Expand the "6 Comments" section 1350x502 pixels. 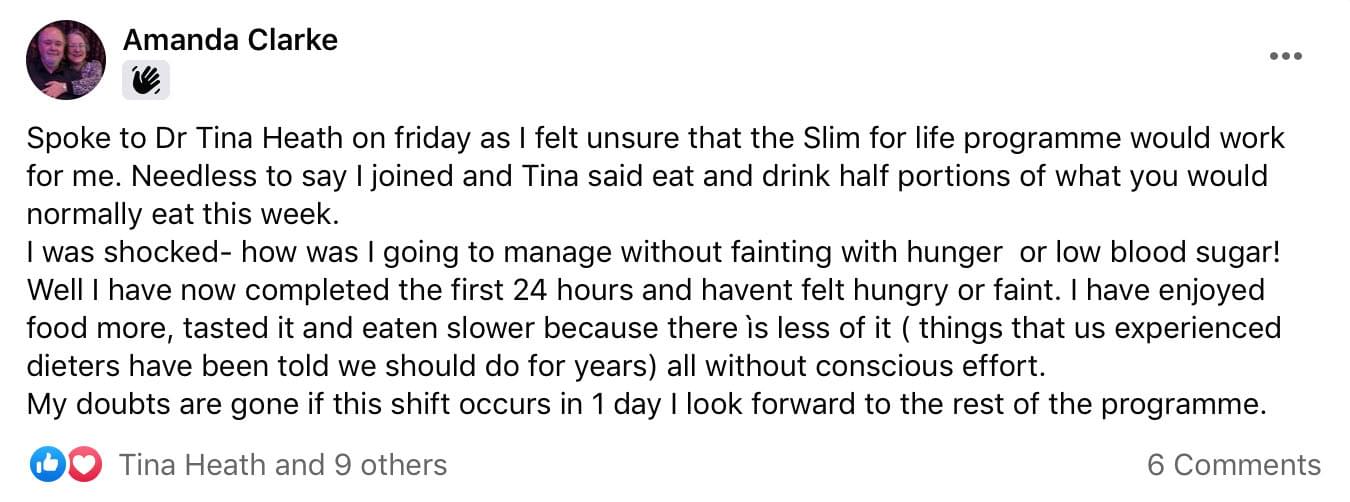1234,465
